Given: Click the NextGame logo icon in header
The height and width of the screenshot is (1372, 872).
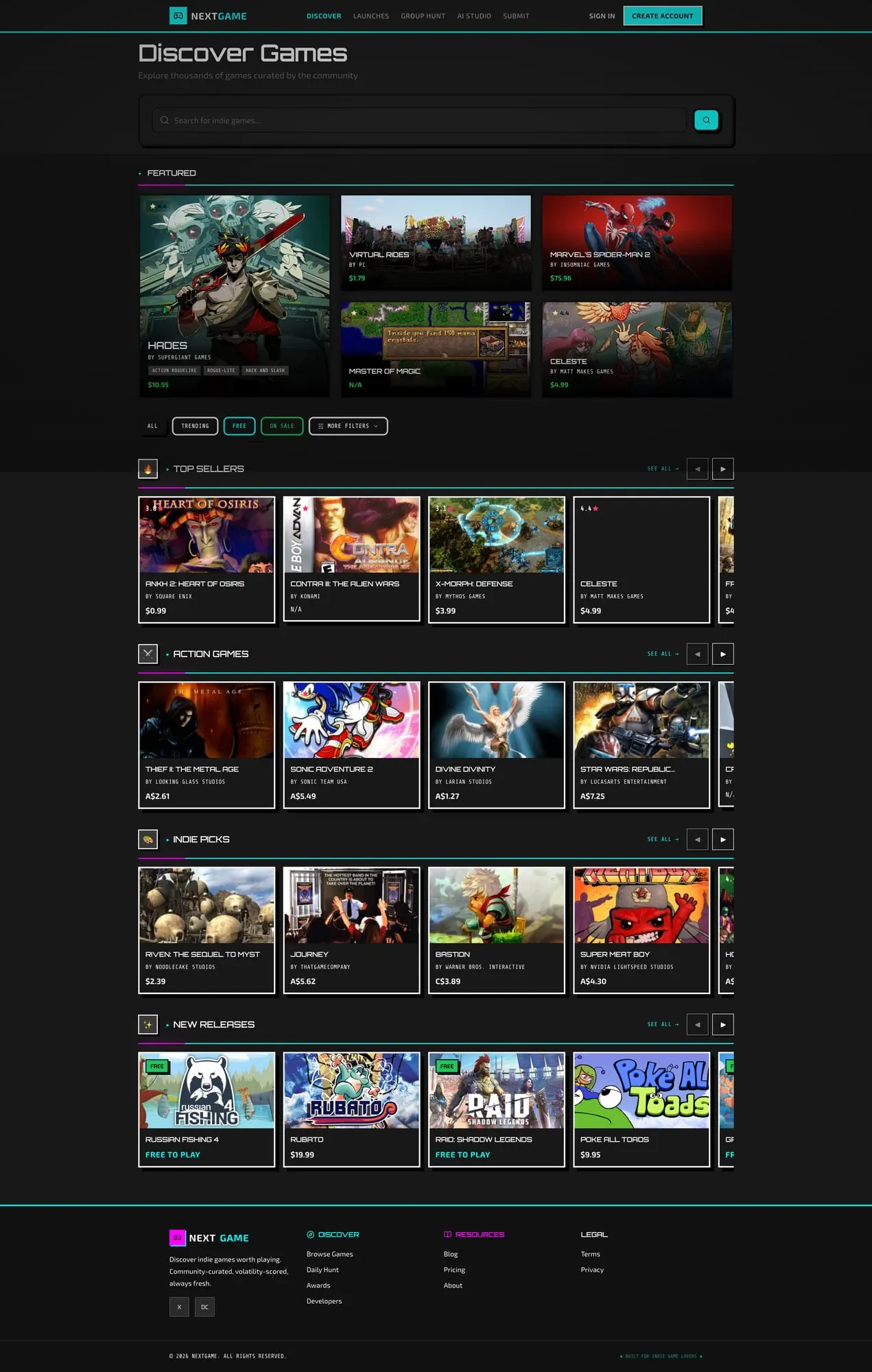Looking at the screenshot, I should tap(178, 16).
